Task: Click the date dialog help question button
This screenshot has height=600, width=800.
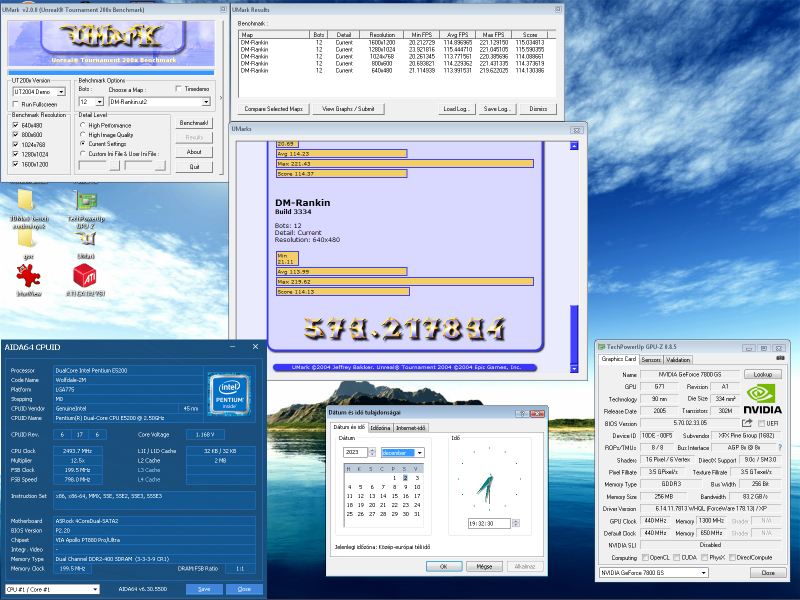Action: point(521,414)
